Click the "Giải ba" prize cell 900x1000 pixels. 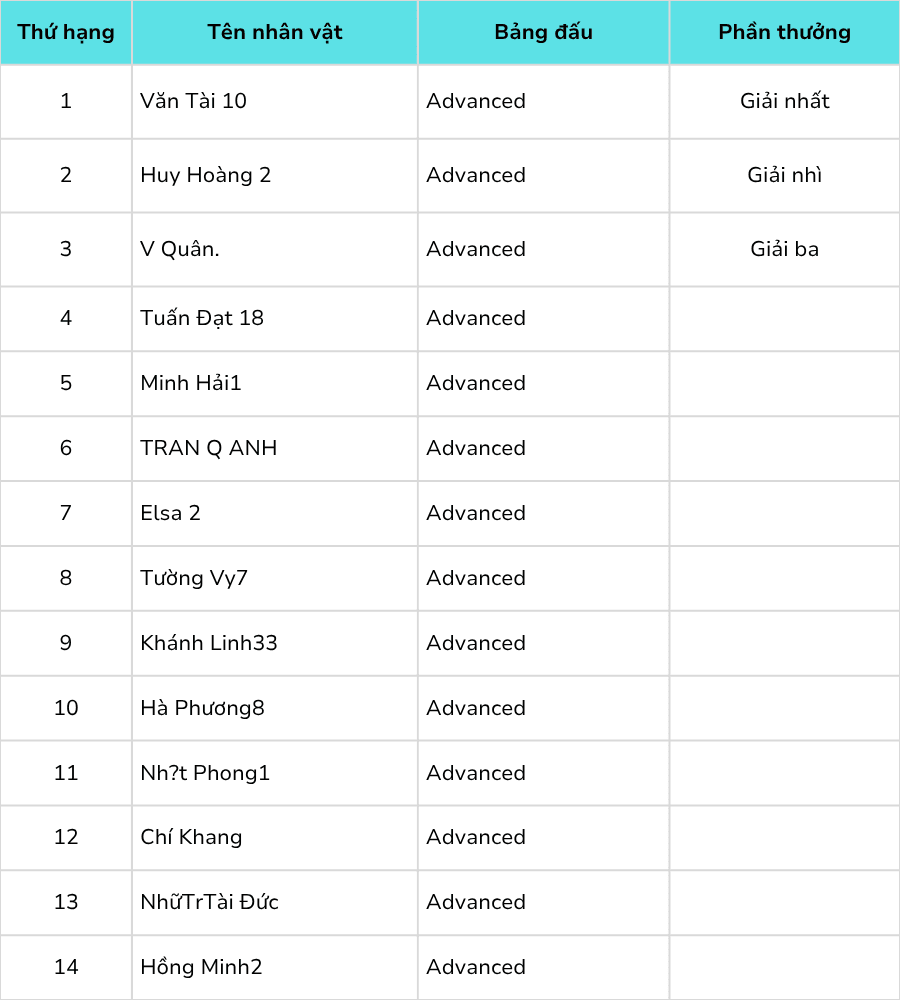pos(784,249)
